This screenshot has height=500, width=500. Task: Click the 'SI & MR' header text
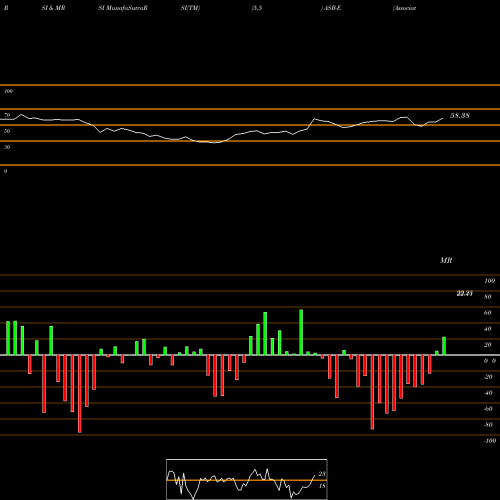[53, 8]
